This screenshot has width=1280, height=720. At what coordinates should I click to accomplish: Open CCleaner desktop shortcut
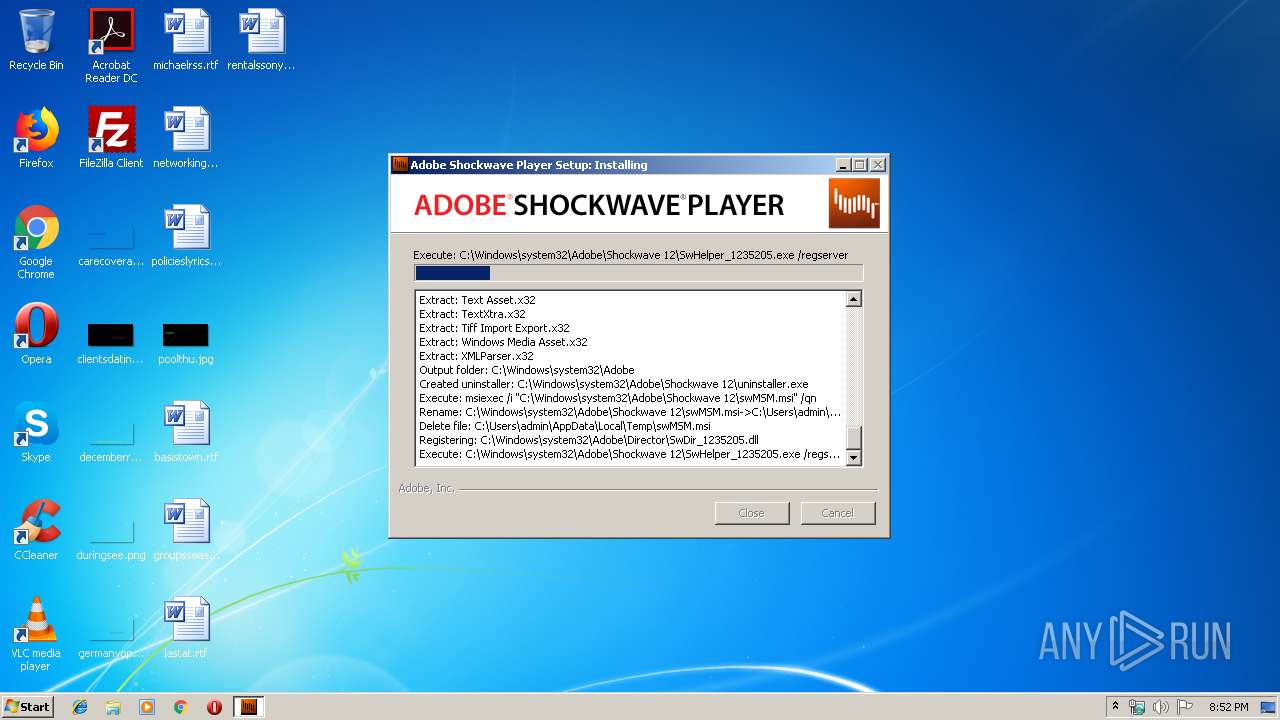(x=36, y=530)
